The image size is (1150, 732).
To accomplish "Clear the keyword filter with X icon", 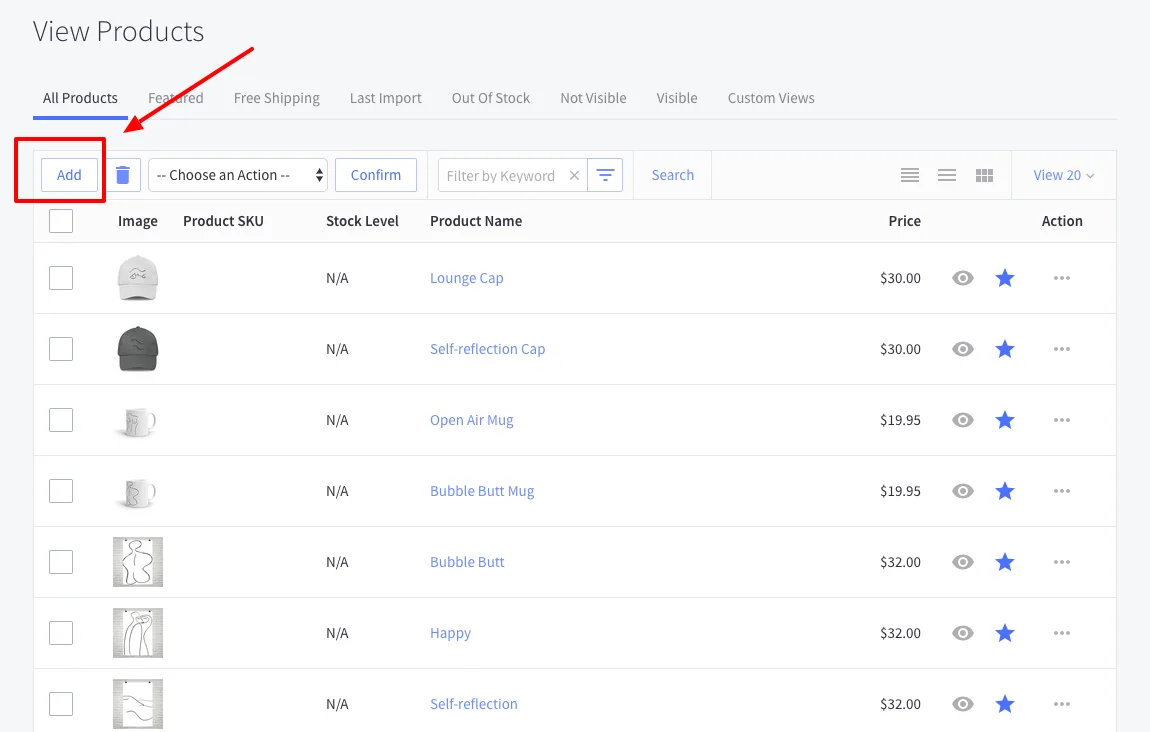I will [x=574, y=175].
